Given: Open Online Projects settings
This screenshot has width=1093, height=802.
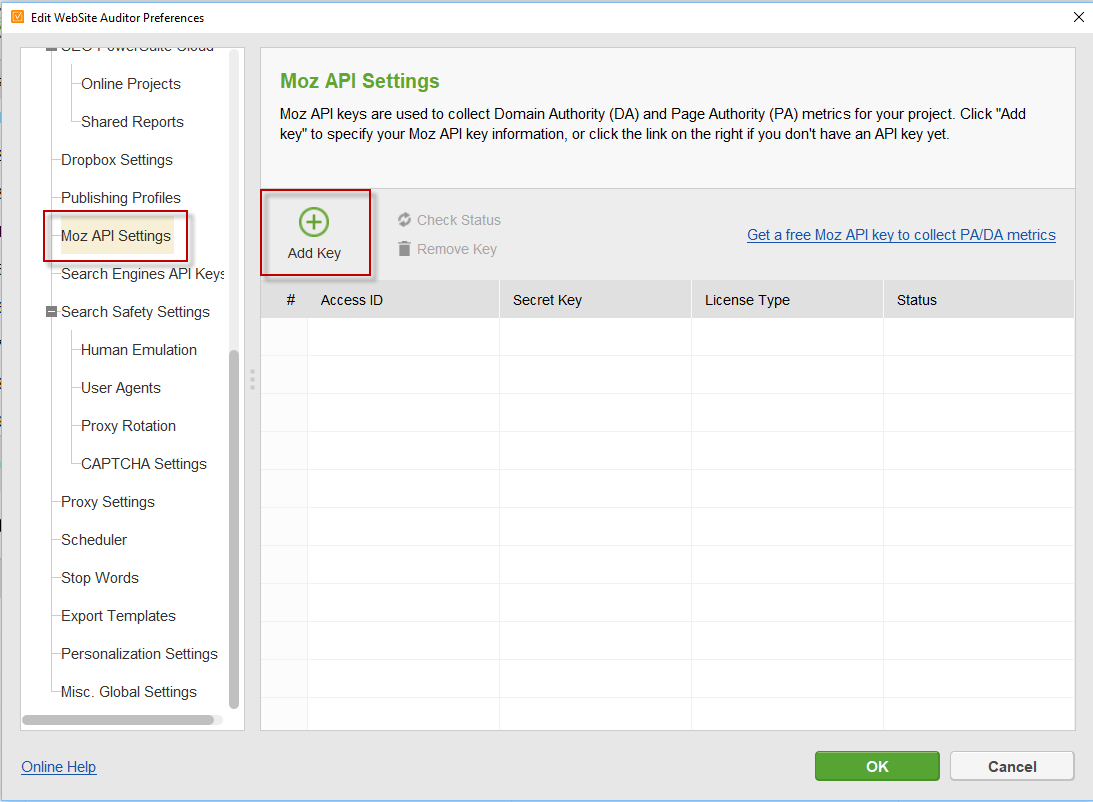Looking at the screenshot, I should pos(130,84).
